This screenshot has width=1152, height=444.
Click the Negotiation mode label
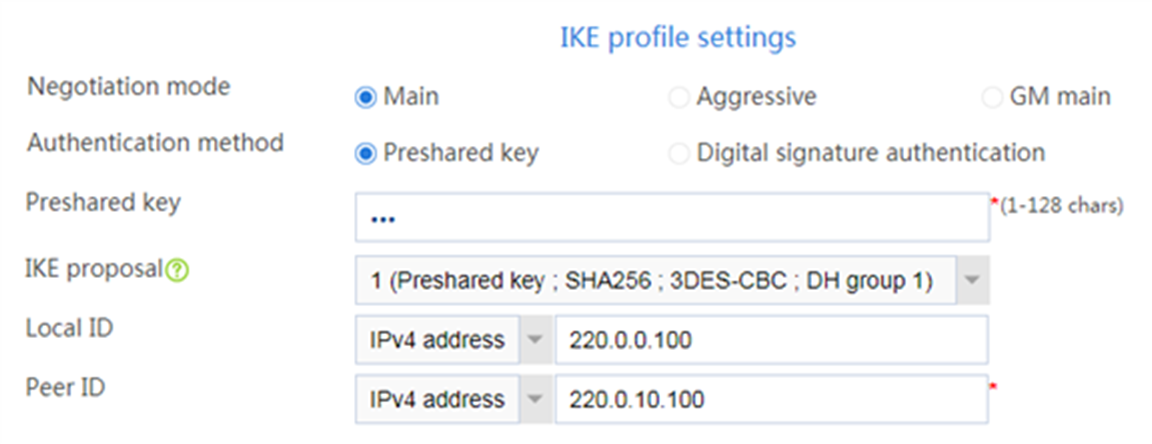129,87
